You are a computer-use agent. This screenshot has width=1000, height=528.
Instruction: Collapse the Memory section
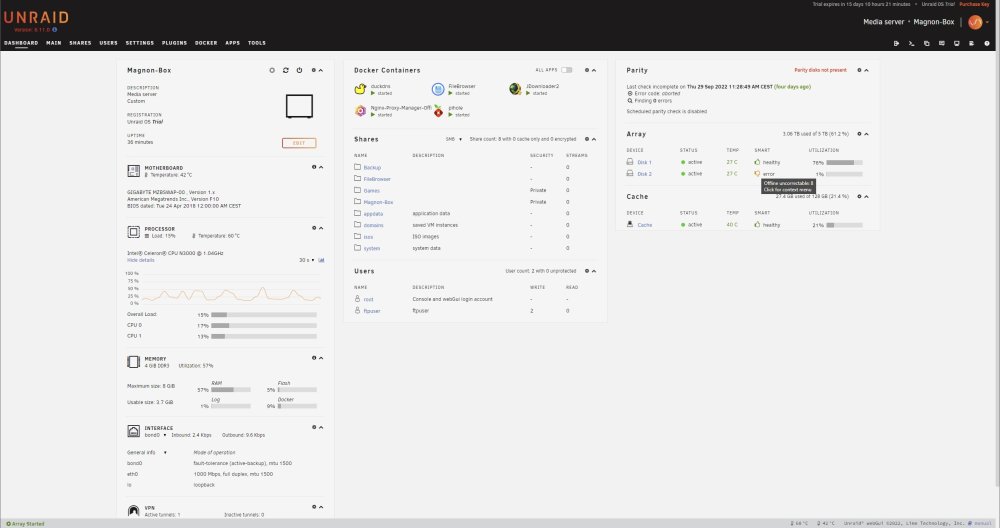[321, 358]
